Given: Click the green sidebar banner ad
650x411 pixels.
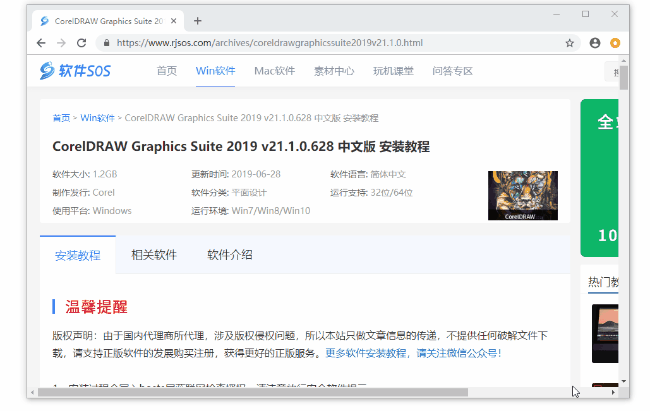Looking at the screenshot, I should [599, 178].
